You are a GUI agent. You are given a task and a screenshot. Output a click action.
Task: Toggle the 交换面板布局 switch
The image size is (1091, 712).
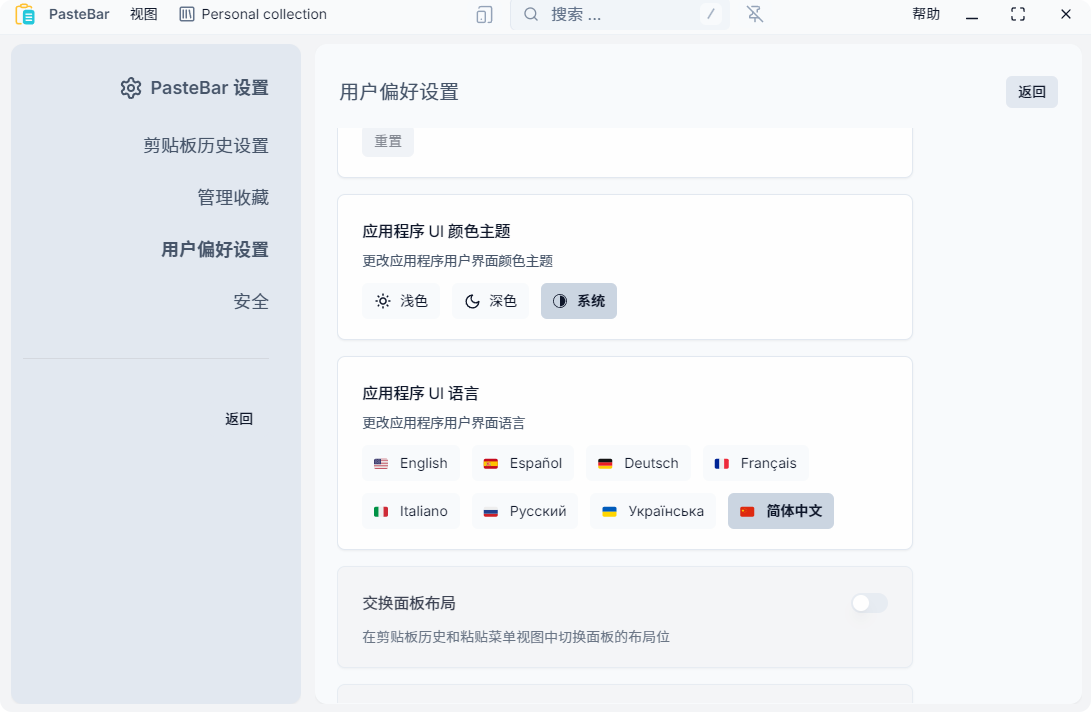(x=869, y=603)
